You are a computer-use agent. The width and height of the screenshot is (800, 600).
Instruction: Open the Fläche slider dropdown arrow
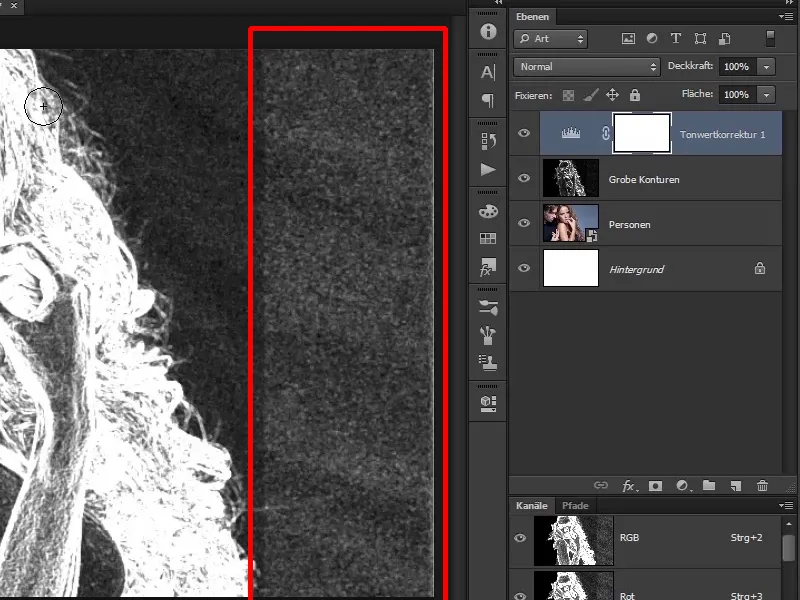[x=766, y=95]
